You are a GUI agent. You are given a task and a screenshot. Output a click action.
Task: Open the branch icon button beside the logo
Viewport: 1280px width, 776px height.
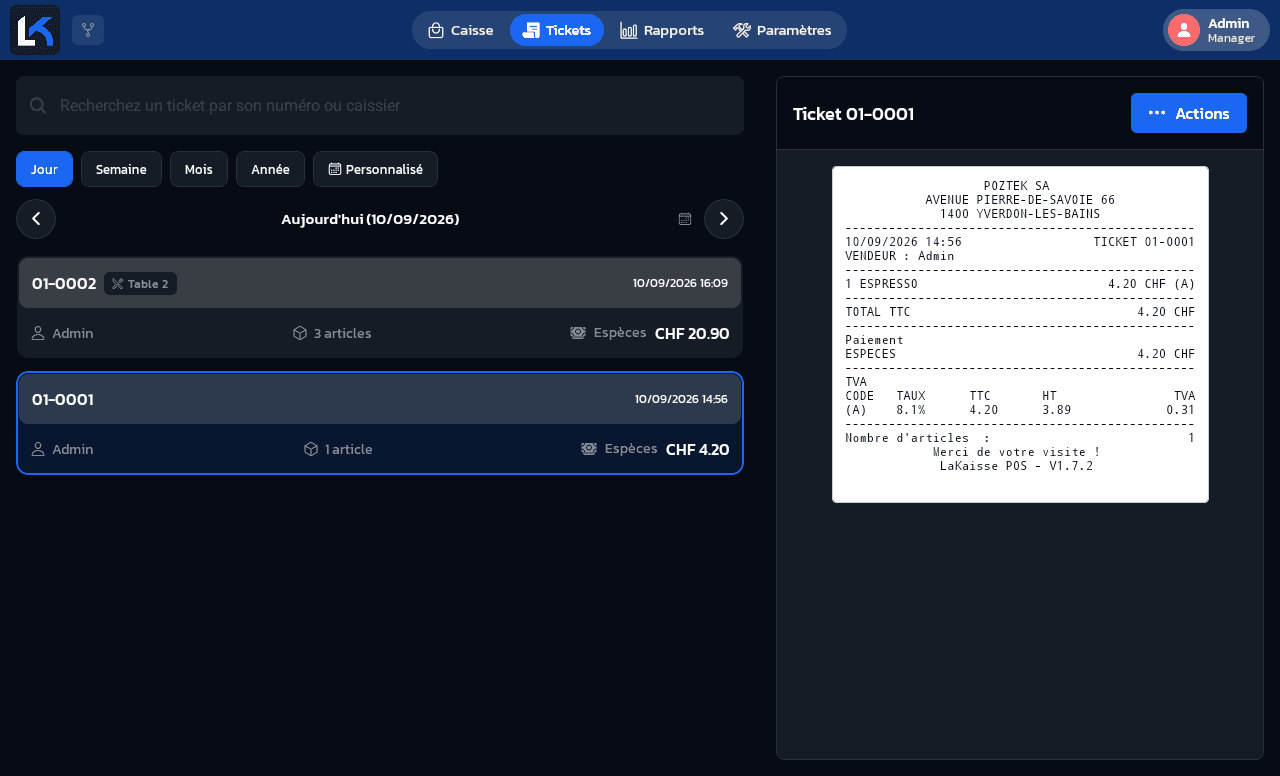(x=88, y=30)
